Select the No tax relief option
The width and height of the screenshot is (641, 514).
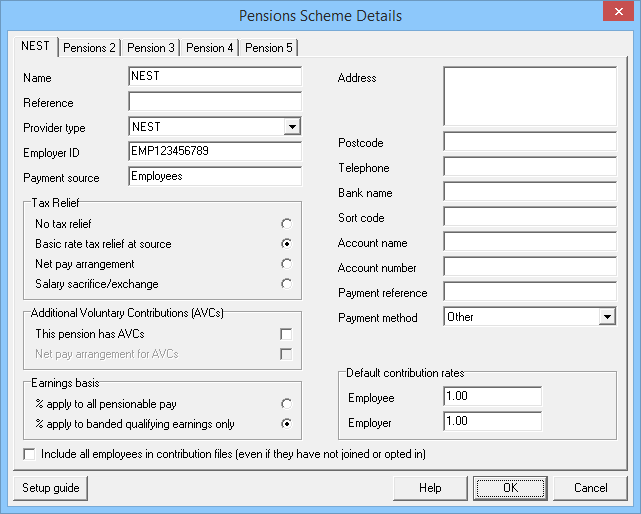(x=287, y=224)
